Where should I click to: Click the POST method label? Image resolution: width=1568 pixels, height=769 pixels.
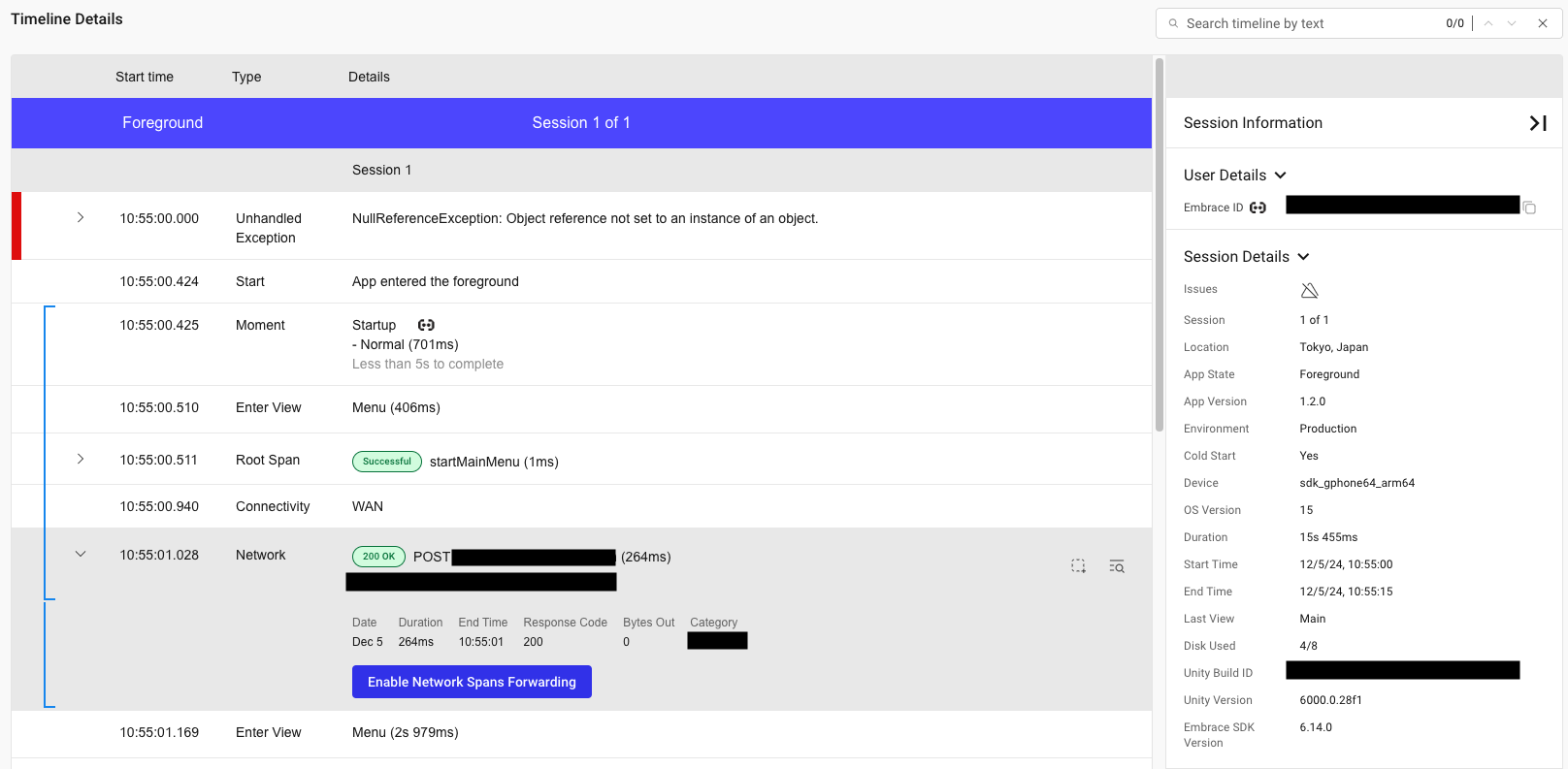(x=432, y=557)
